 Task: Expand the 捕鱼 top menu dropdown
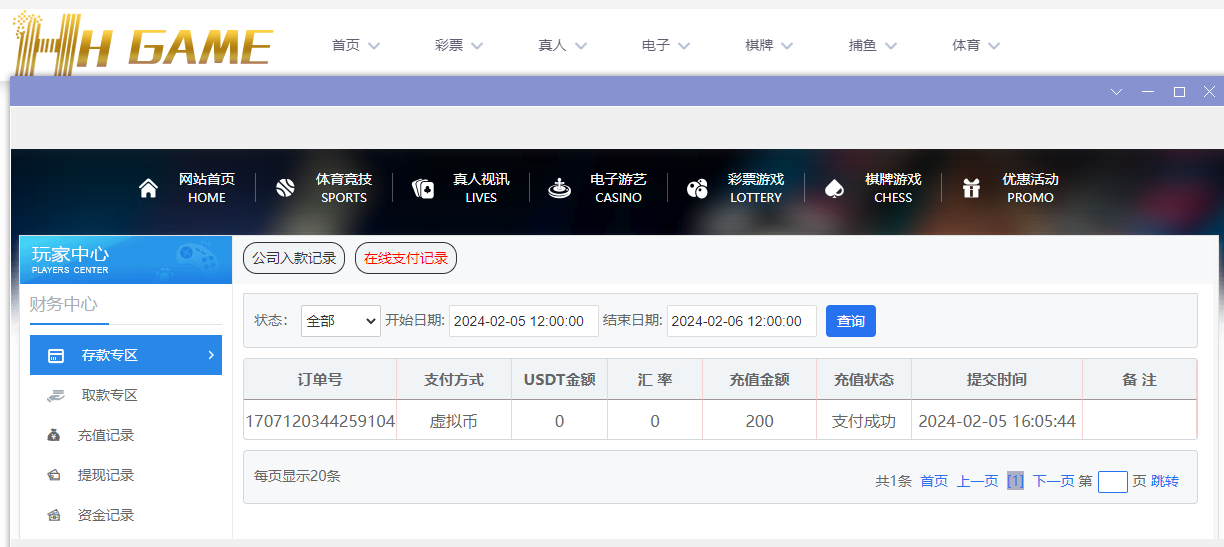pos(873,45)
